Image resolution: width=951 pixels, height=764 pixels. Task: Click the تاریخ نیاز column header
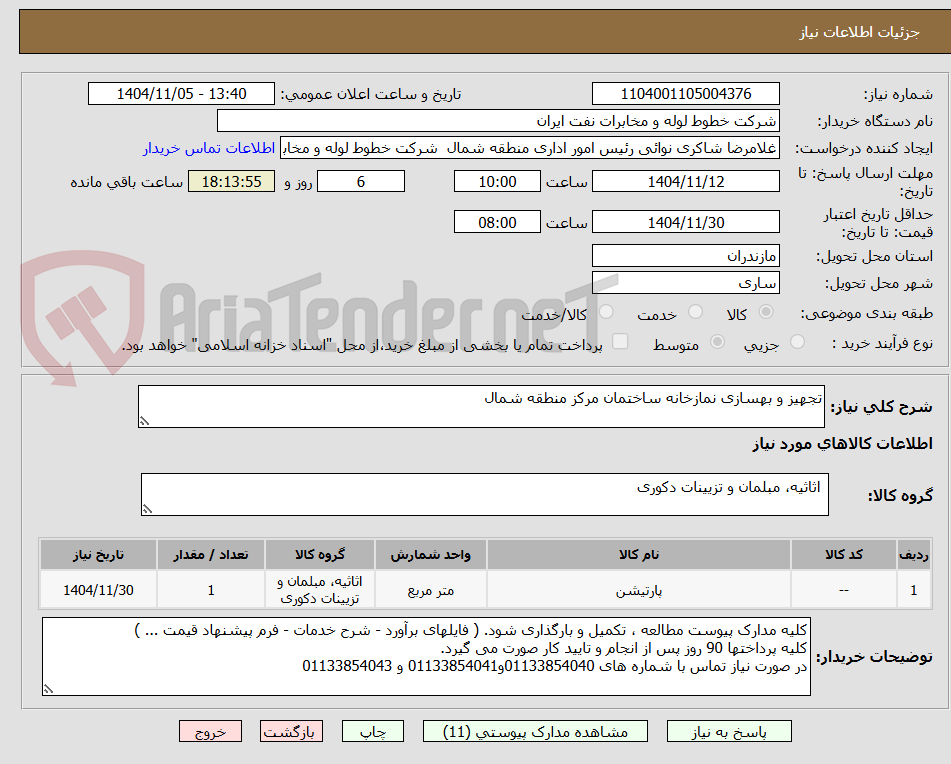(98, 555)
